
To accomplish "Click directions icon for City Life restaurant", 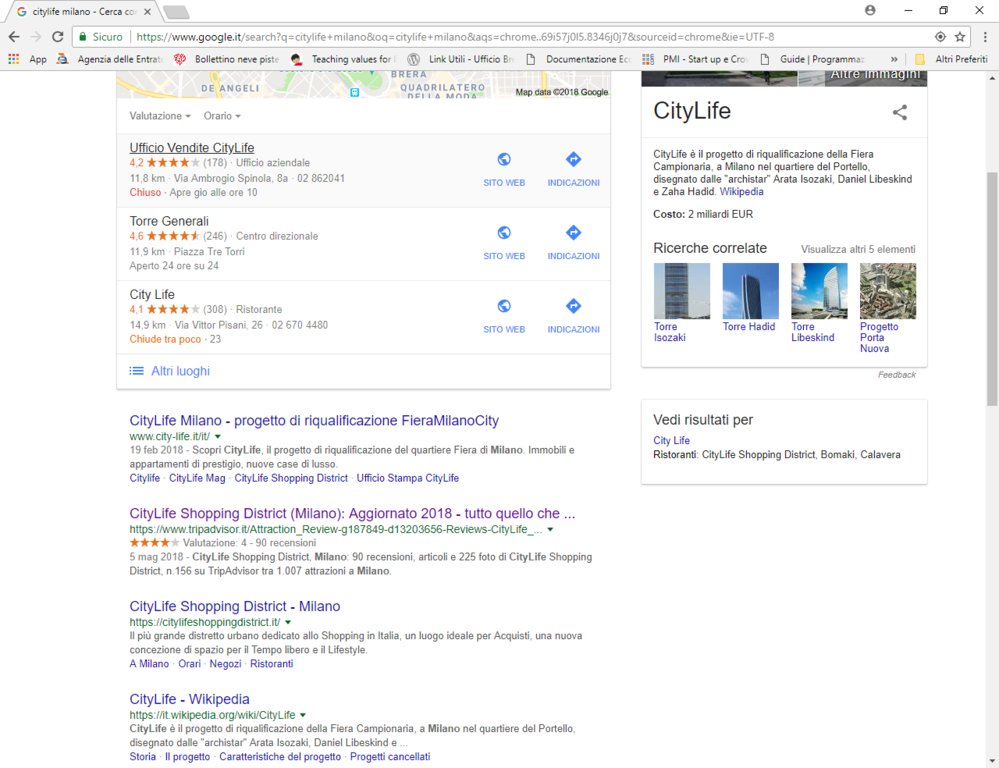I will [x=573, y=307].
